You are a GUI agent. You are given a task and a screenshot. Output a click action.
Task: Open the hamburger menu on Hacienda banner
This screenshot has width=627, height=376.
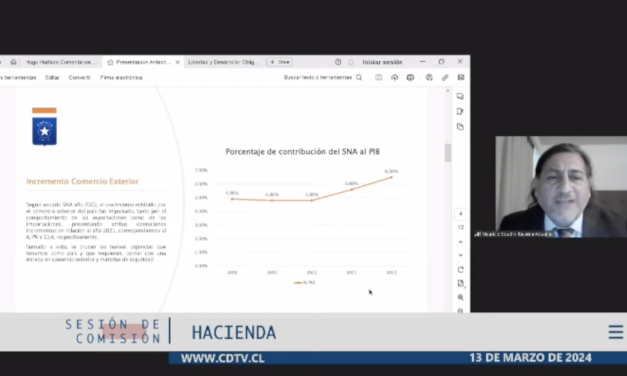[616, 332]
